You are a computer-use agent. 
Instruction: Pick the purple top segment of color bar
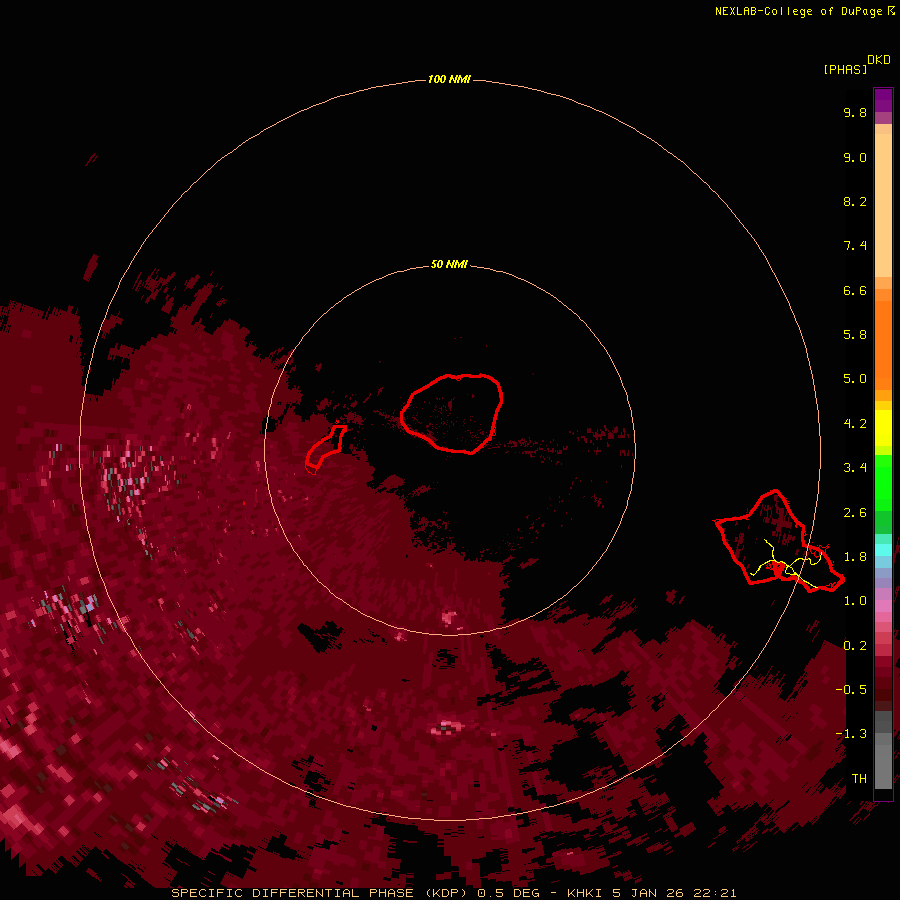pyautogui.click(x=883, y=101)
